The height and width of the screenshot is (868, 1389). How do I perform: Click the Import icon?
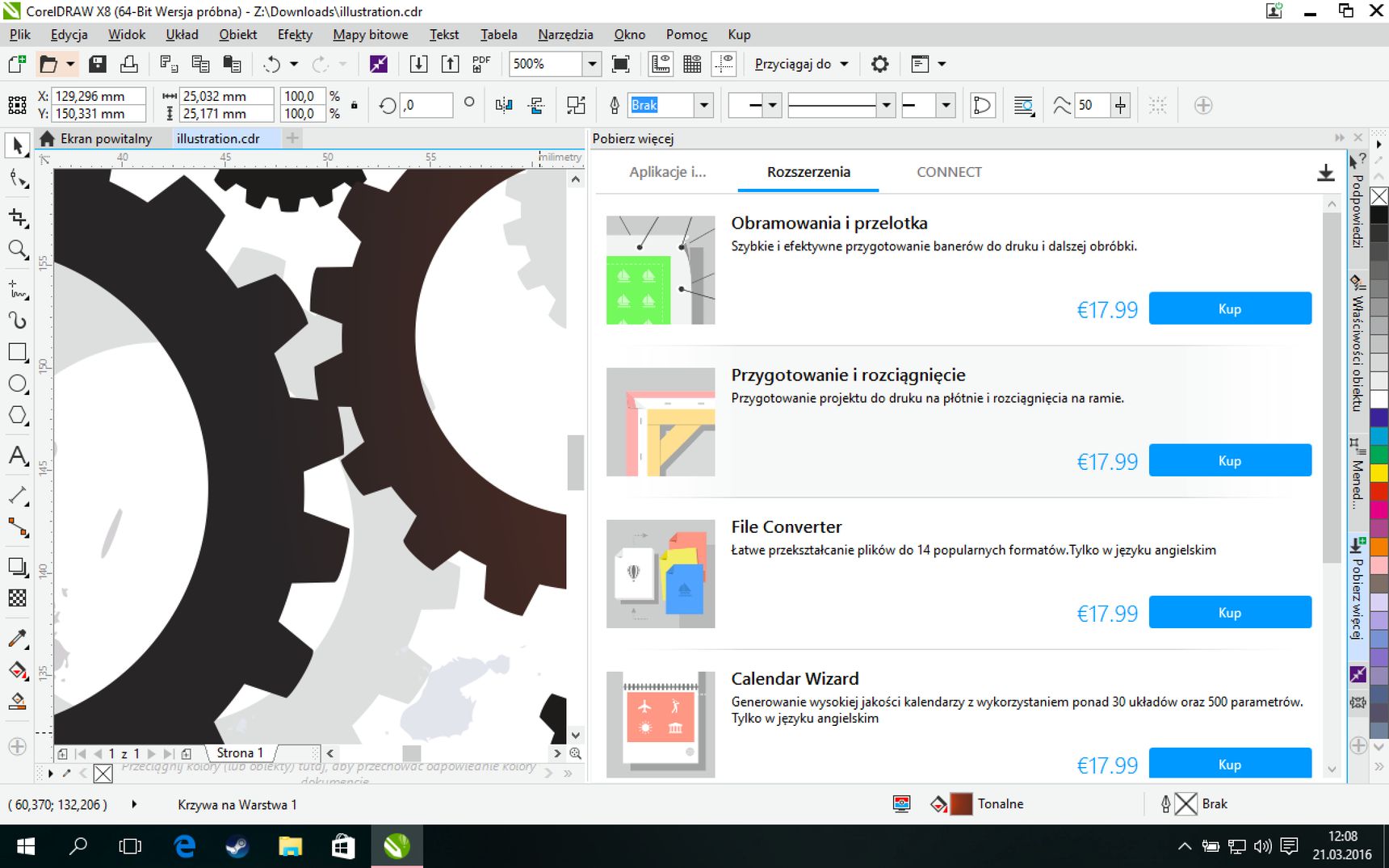[x=418, y=64]
